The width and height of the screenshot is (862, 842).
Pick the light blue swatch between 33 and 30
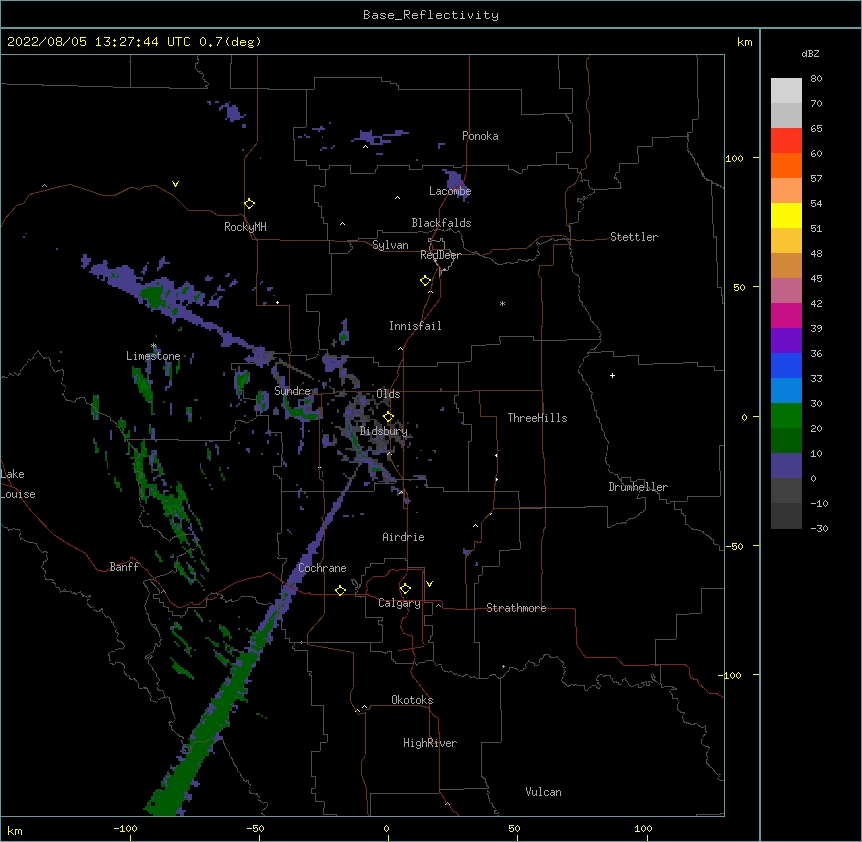coord(786,391)
